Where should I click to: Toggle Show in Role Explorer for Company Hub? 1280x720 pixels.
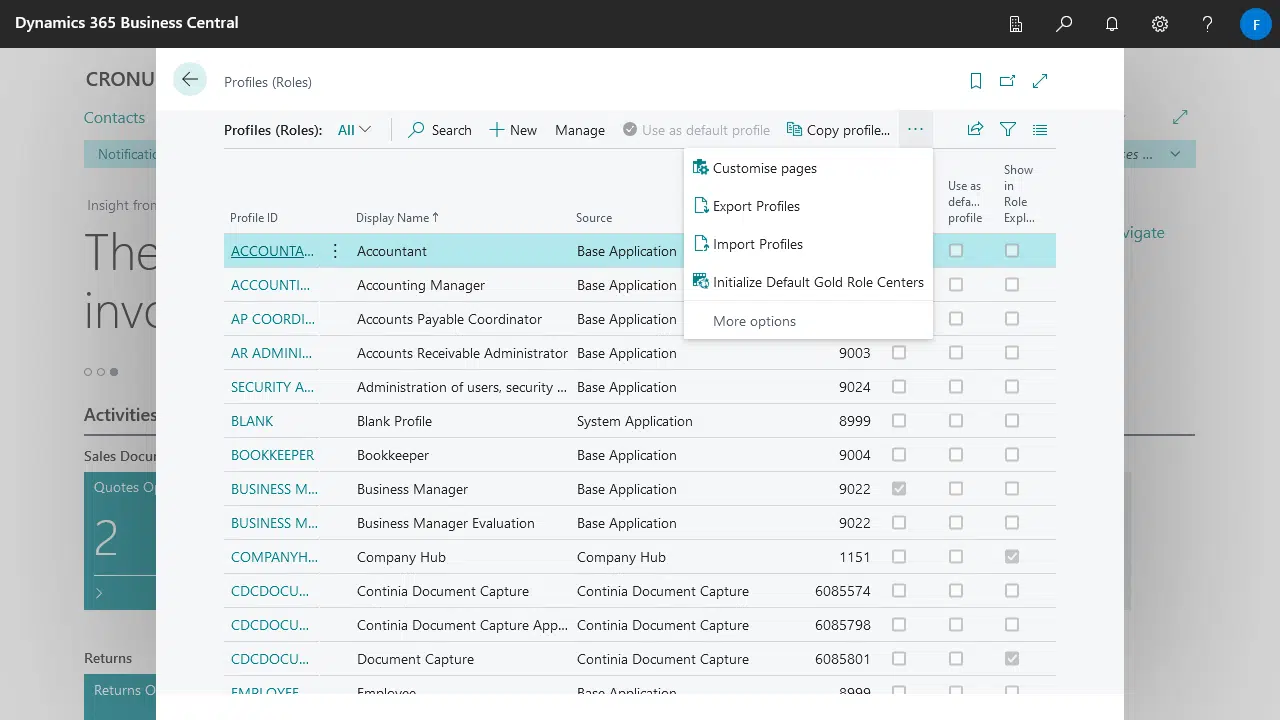click(x=1012, y=557)
